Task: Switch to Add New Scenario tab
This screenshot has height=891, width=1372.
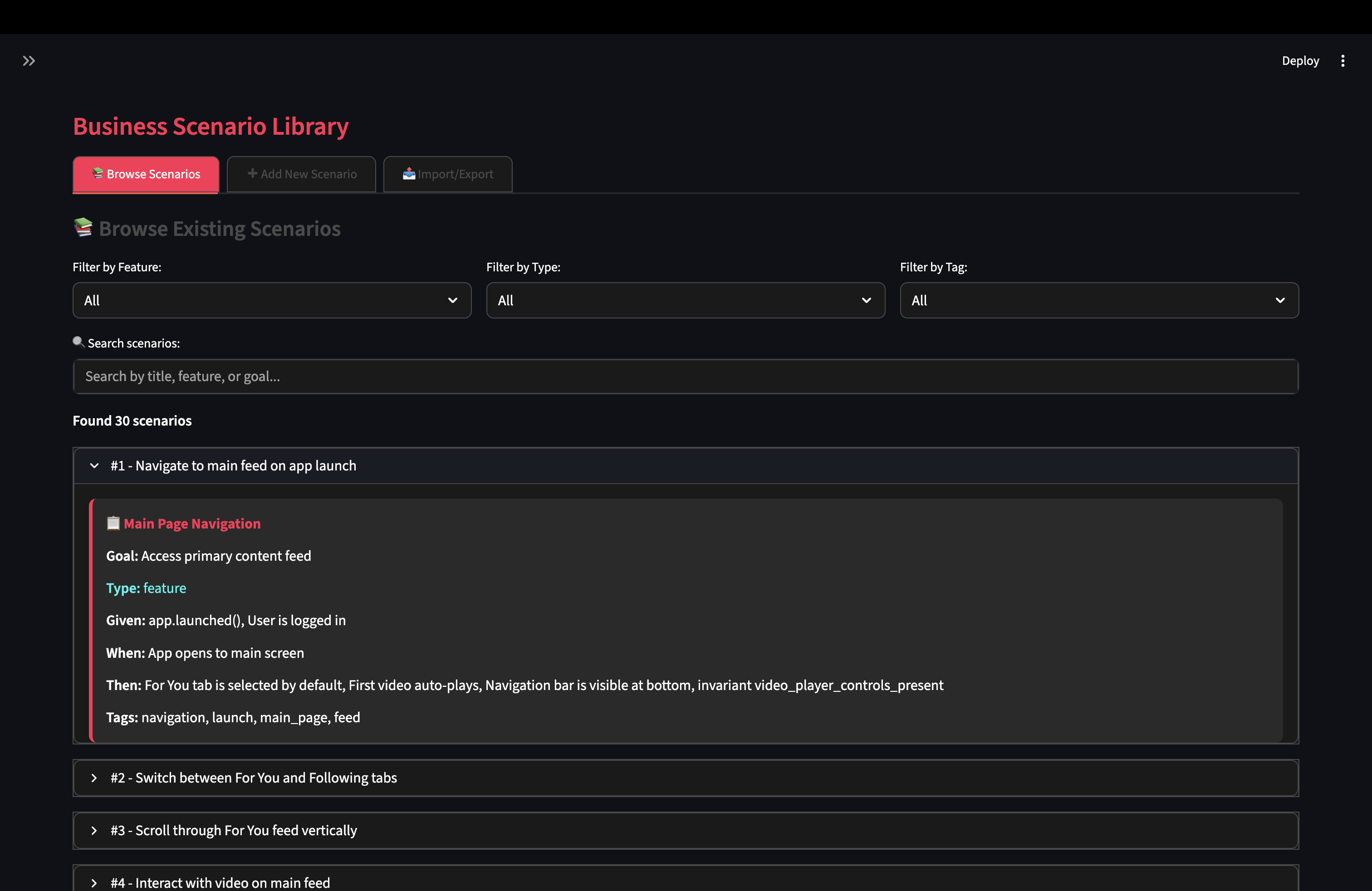Action: click(301, 174)
